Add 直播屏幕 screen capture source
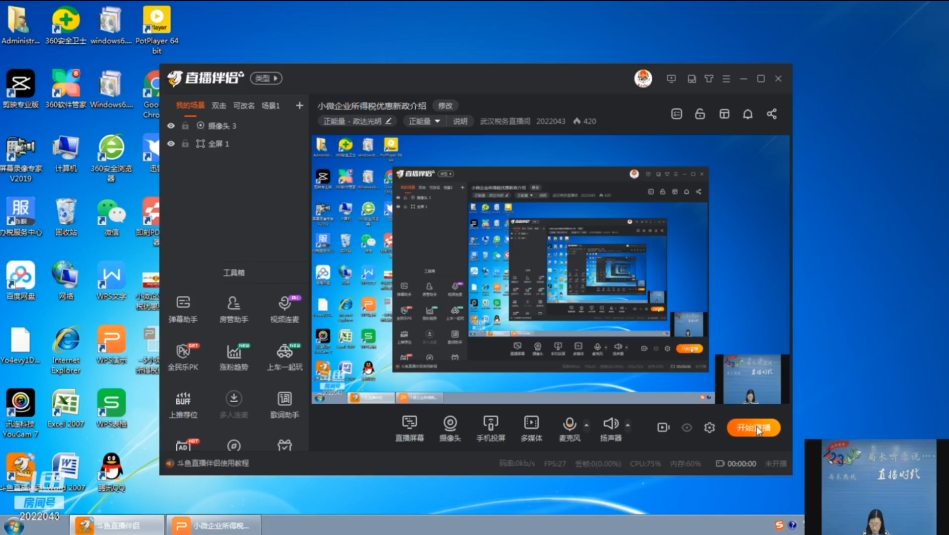The width and height of the screenshot is (949, 535). (410, 428)
